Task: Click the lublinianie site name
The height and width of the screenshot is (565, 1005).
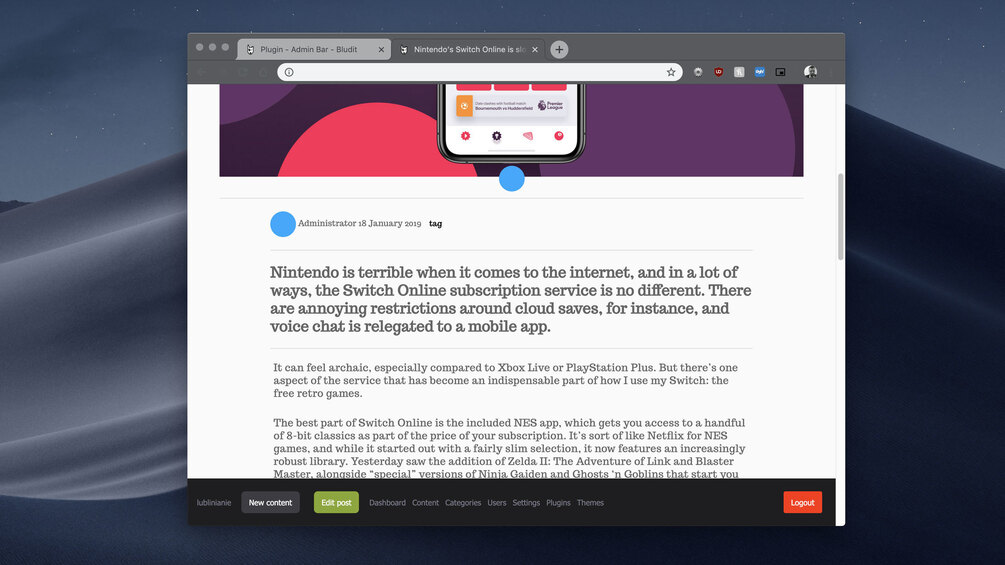Action: click(213, 503)
